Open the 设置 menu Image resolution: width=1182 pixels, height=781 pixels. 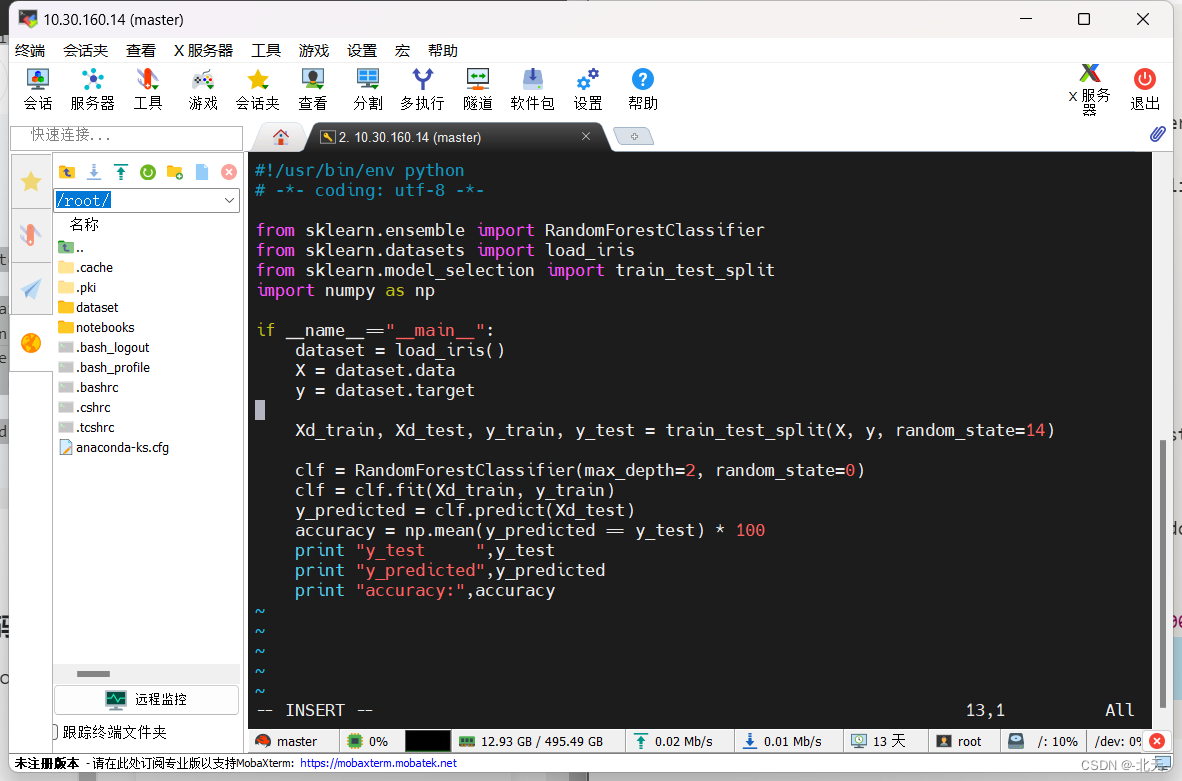tap(362, 50)
